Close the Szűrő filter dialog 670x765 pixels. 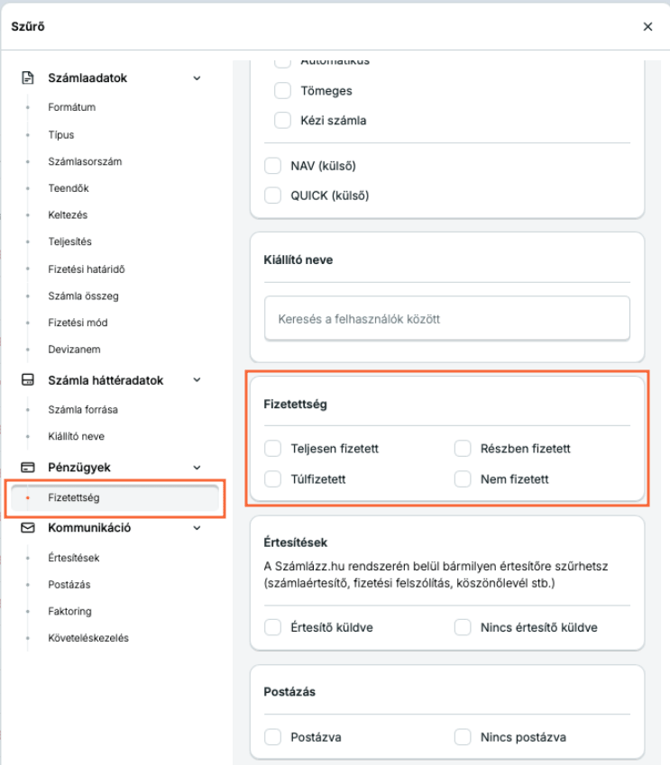pos(648,26)
